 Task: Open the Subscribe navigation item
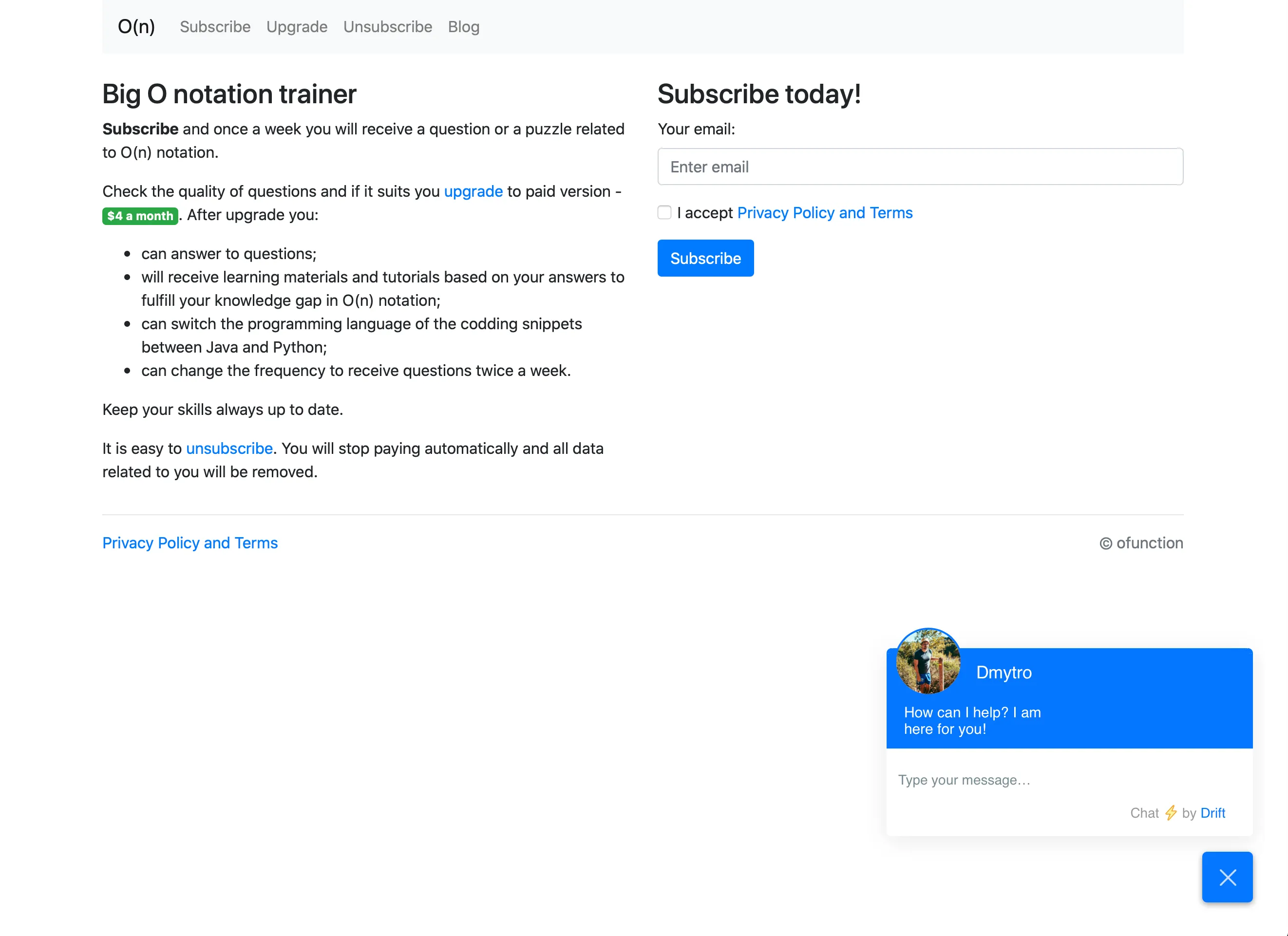[215, 27]
